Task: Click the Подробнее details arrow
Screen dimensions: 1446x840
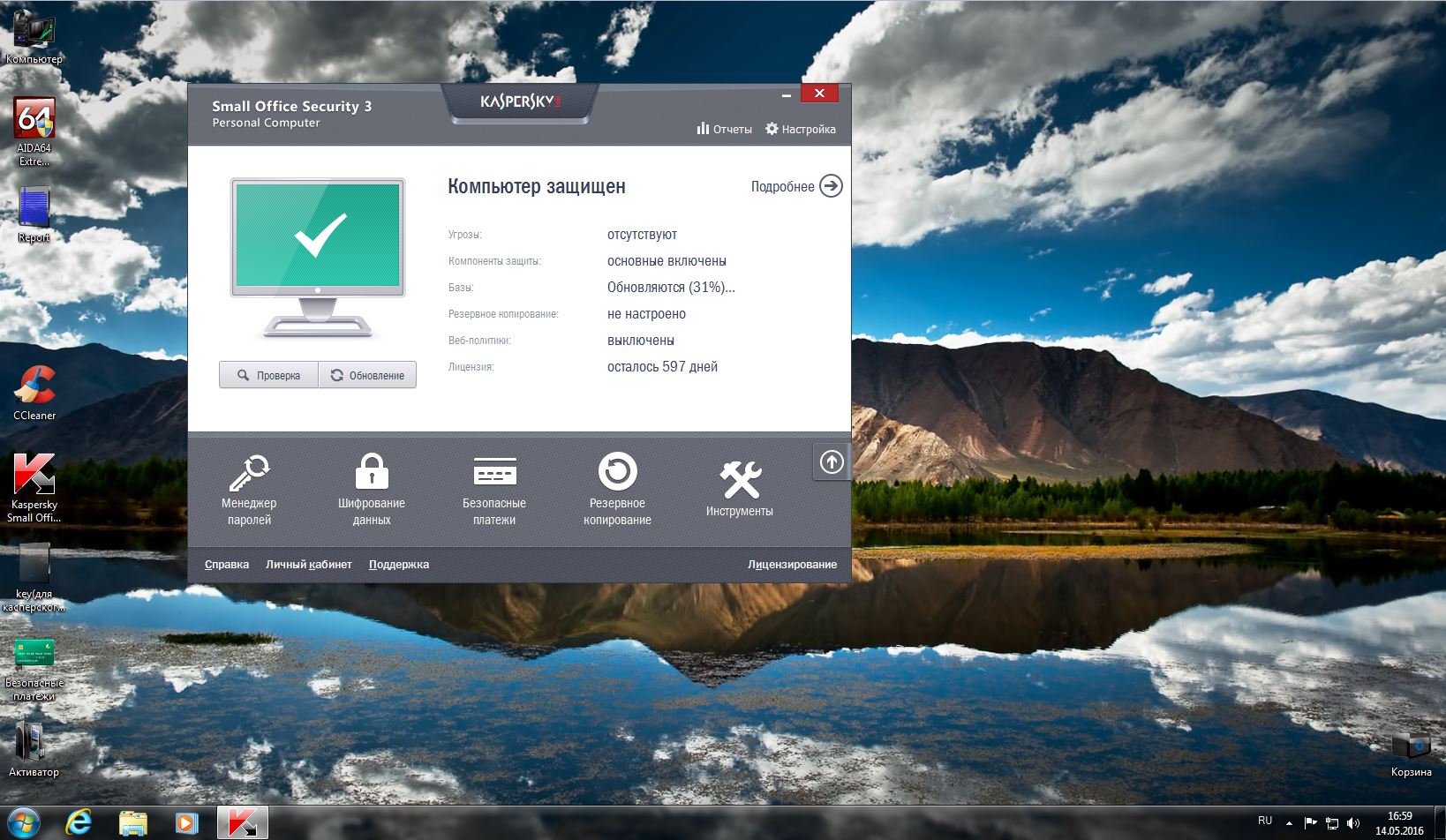Action: [x=831, y=186]
